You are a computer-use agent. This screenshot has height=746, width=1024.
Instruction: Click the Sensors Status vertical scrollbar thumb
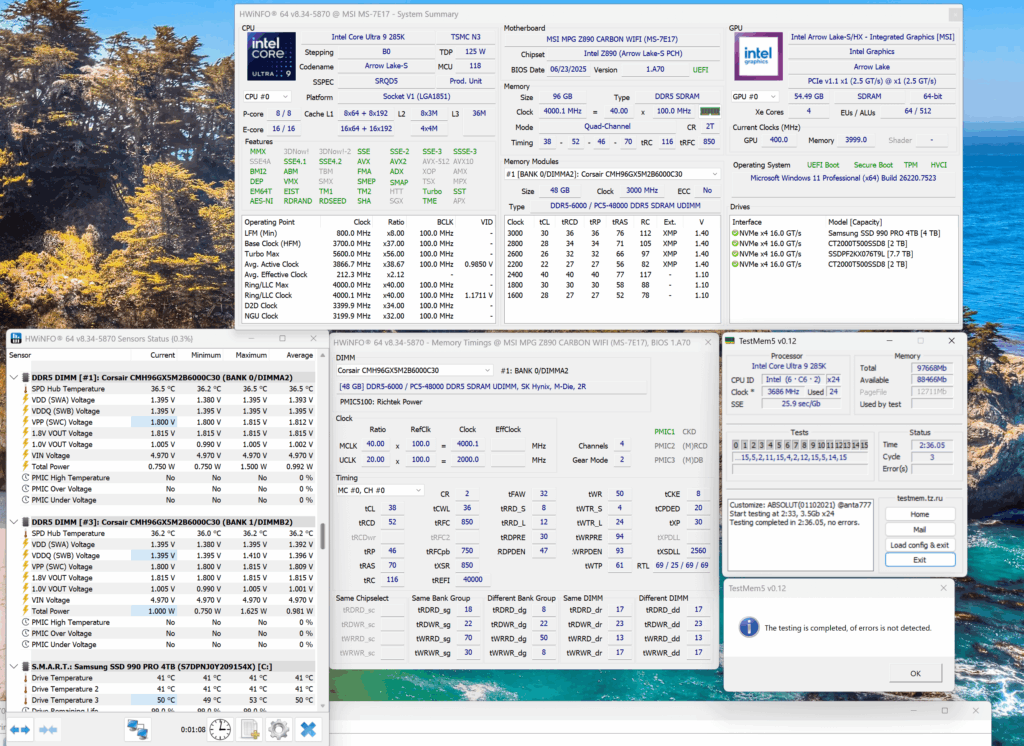click(322, 536)
